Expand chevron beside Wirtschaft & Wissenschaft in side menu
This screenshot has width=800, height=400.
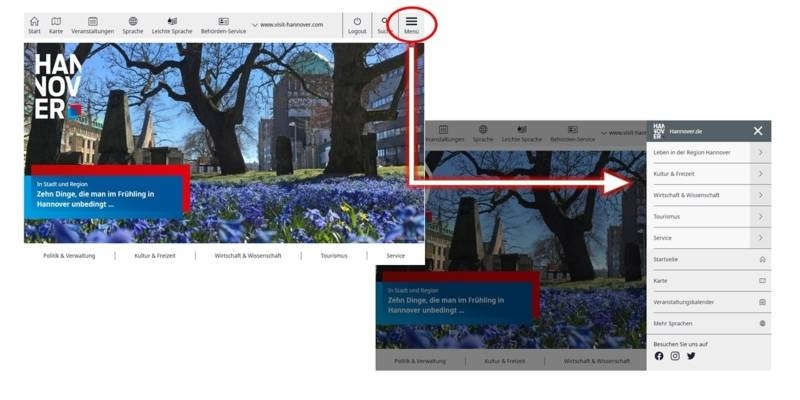pos(760,195)
